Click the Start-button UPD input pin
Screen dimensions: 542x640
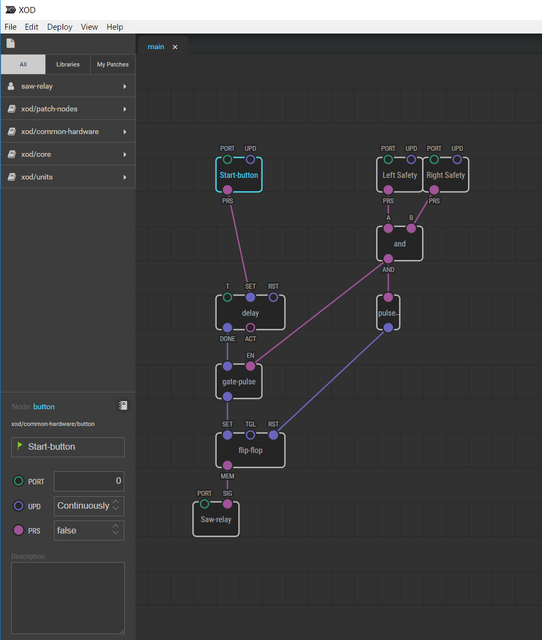(250, 160)
